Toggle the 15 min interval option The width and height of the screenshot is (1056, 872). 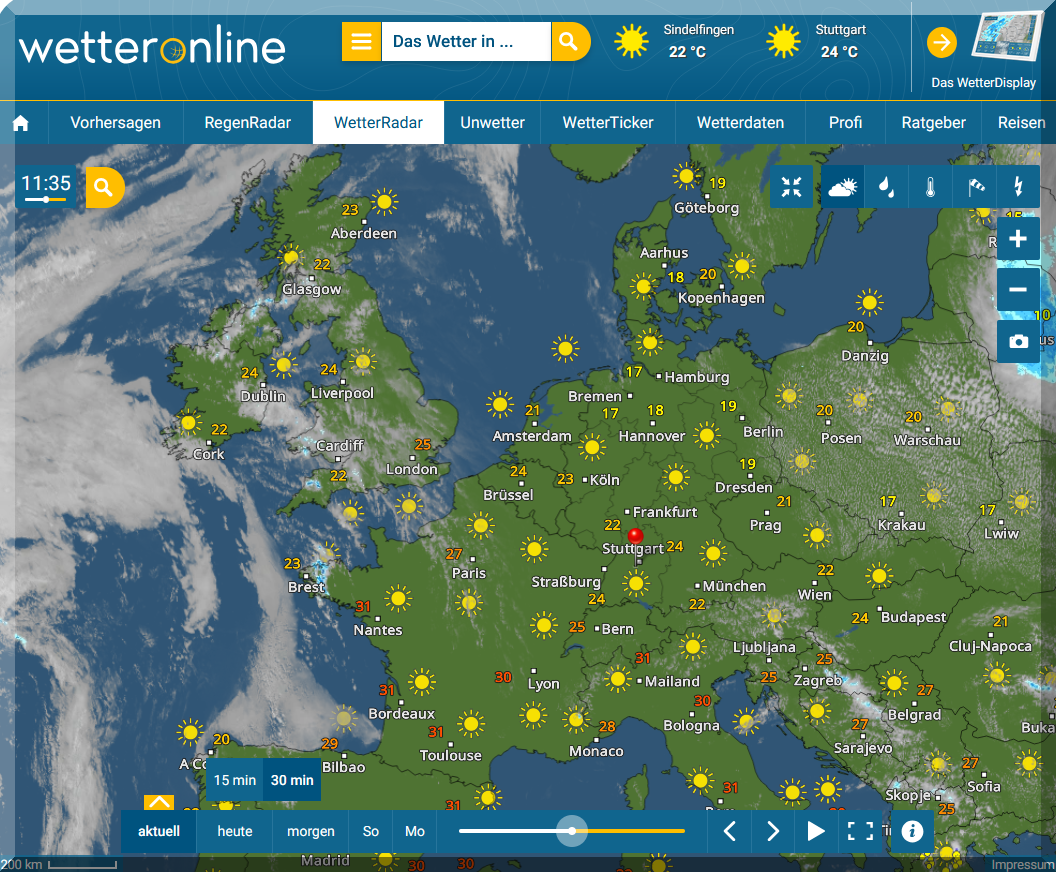[x=235, y=780]
